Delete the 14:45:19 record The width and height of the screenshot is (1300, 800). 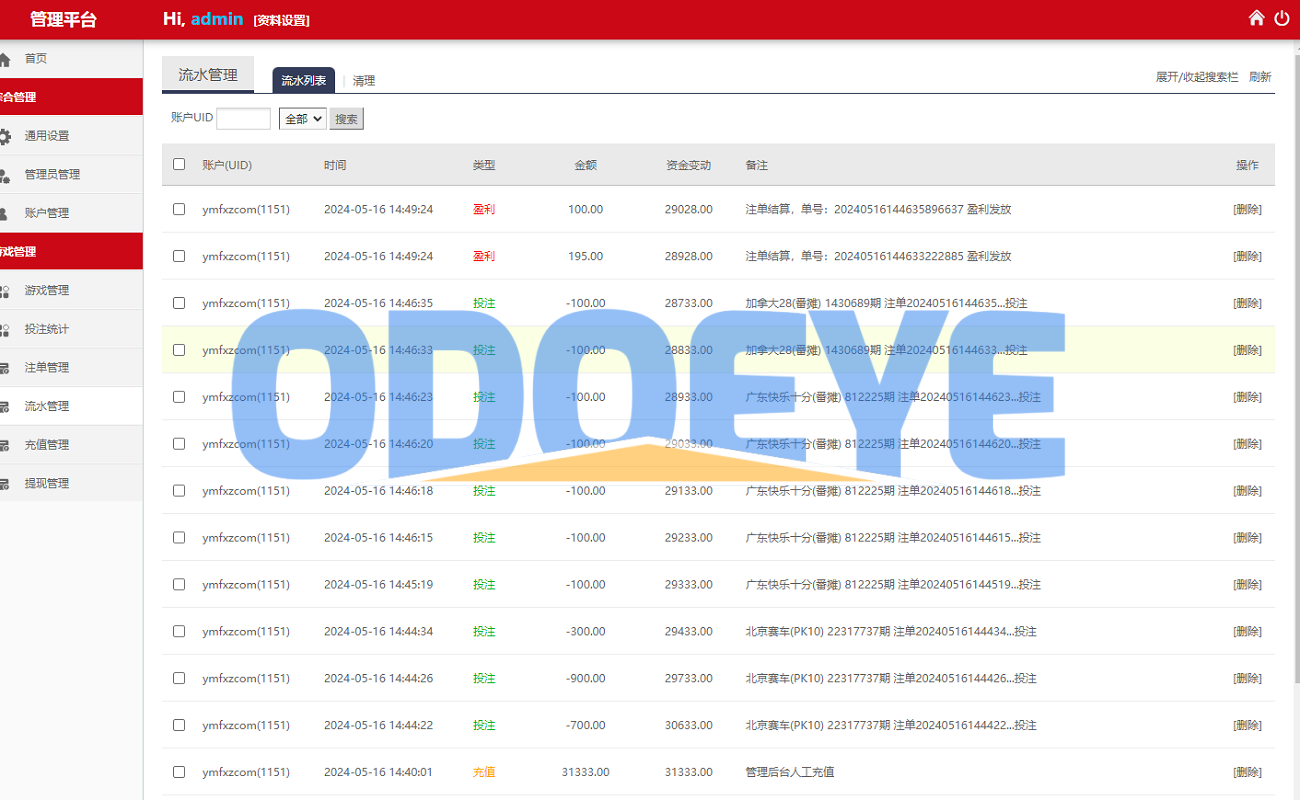(x=1247, y=585)
